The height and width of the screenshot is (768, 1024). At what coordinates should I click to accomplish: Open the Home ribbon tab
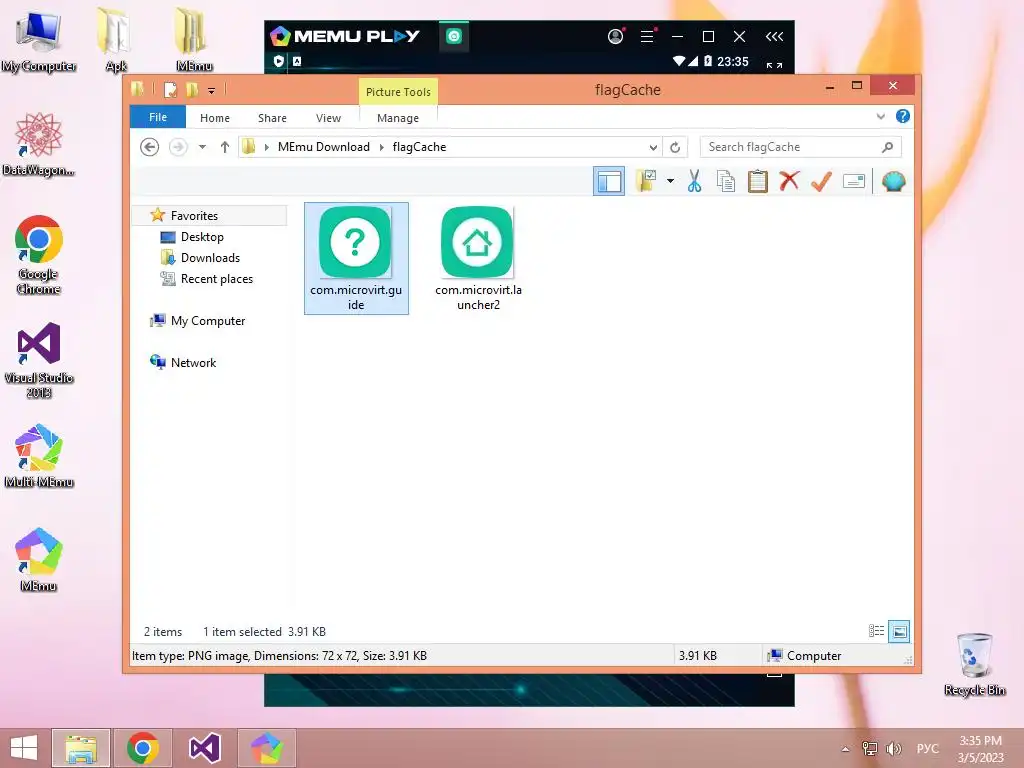click(x=215, y=118)
